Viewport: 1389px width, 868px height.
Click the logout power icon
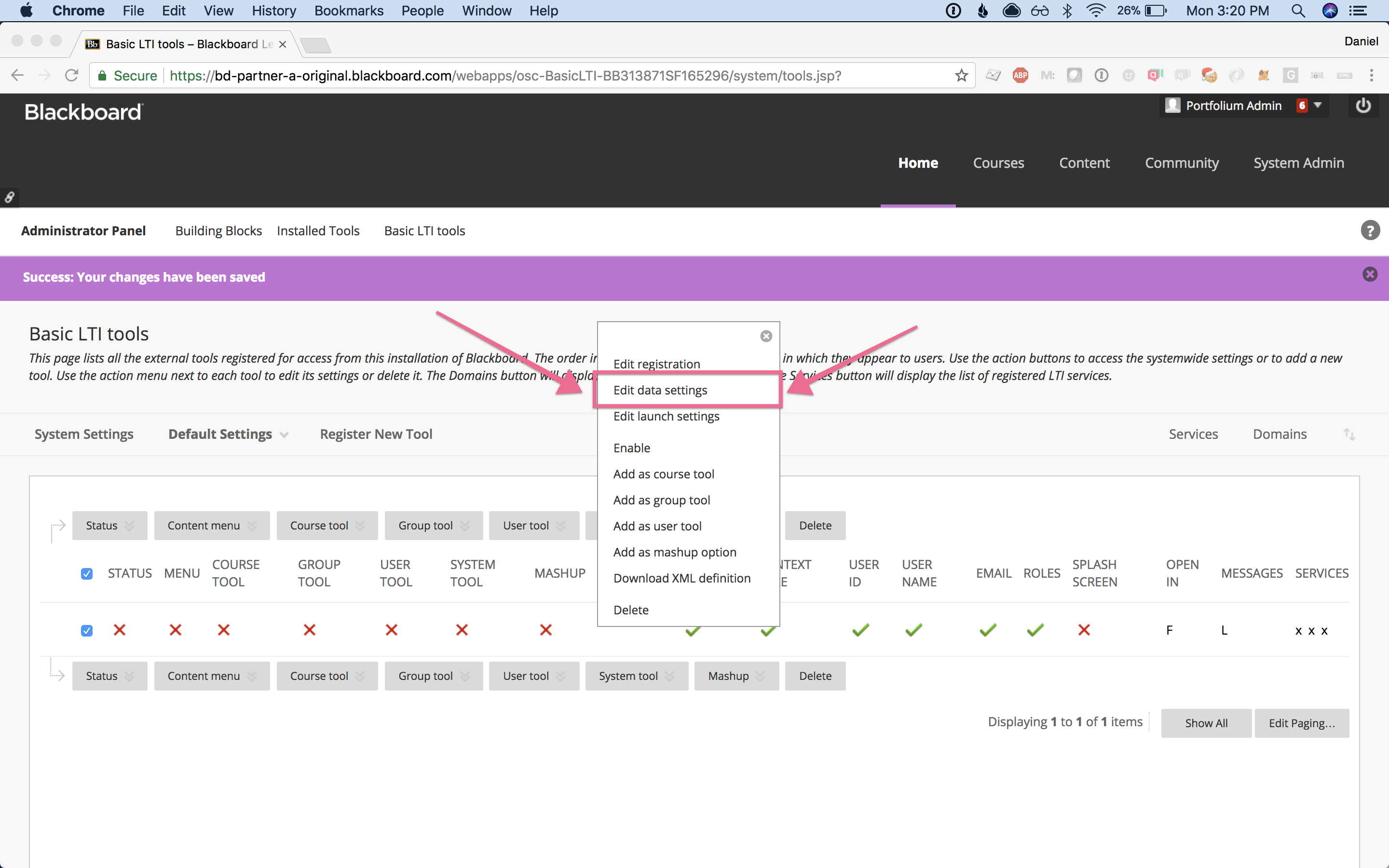coord(1363,106)
